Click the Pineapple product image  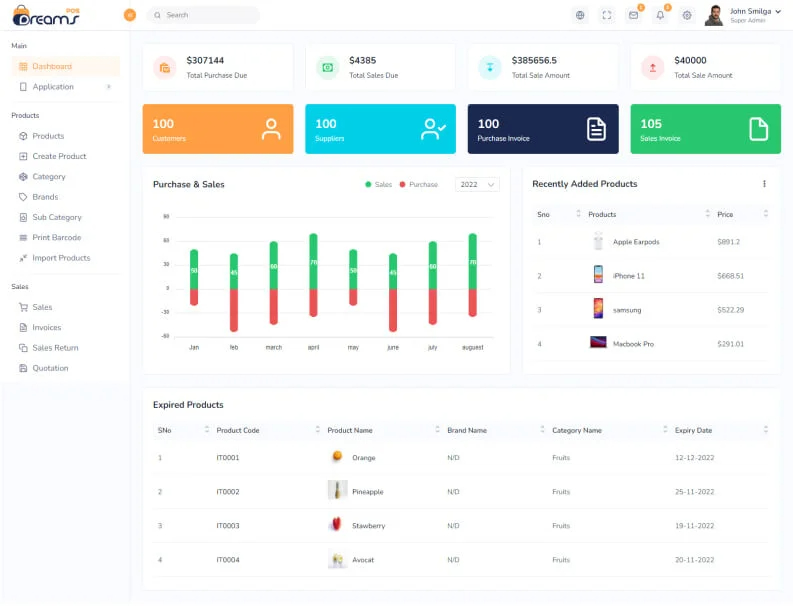pyautogui.click(x=337, y=490)
